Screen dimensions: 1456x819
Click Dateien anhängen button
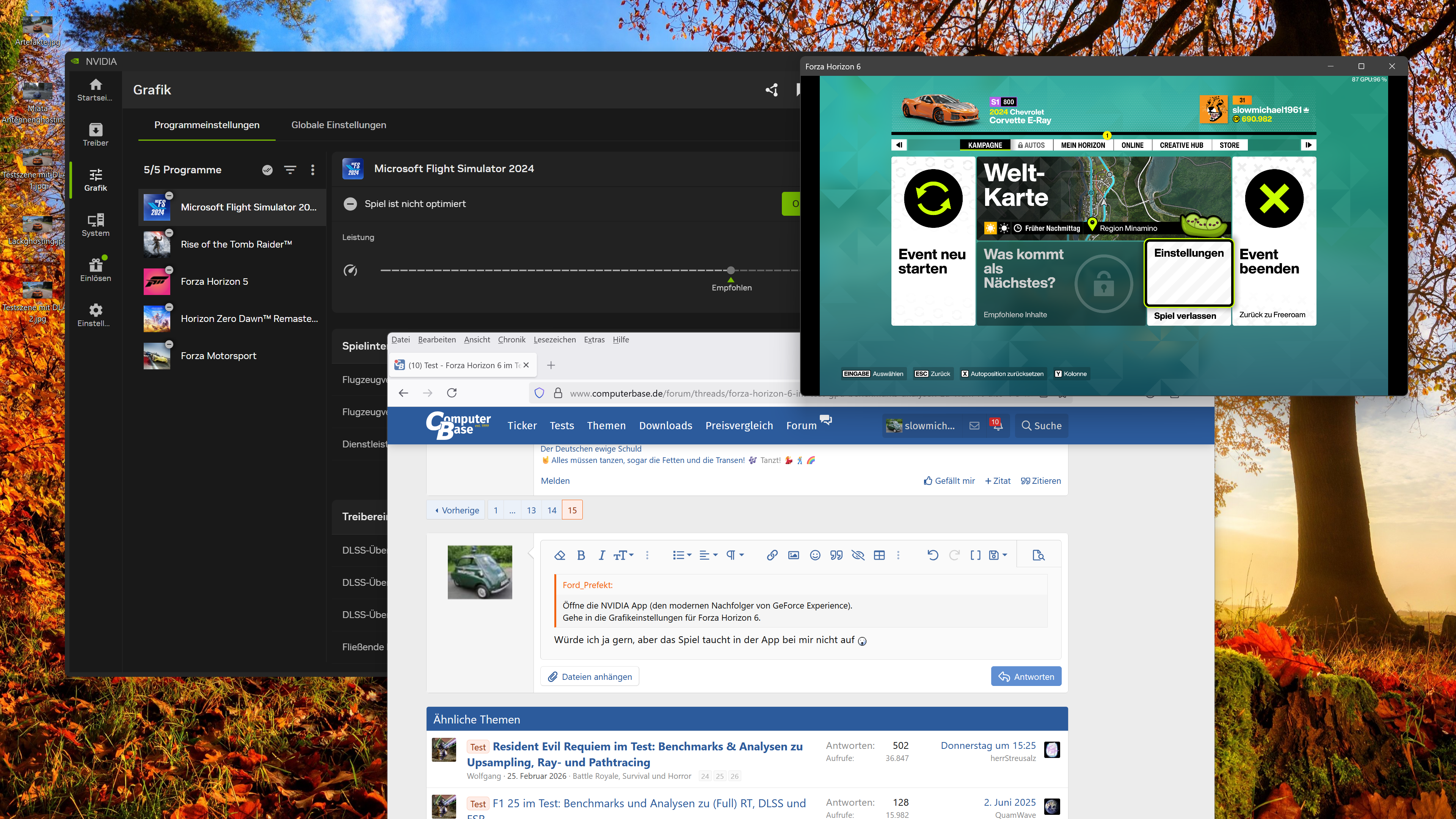tap(590, 676)
